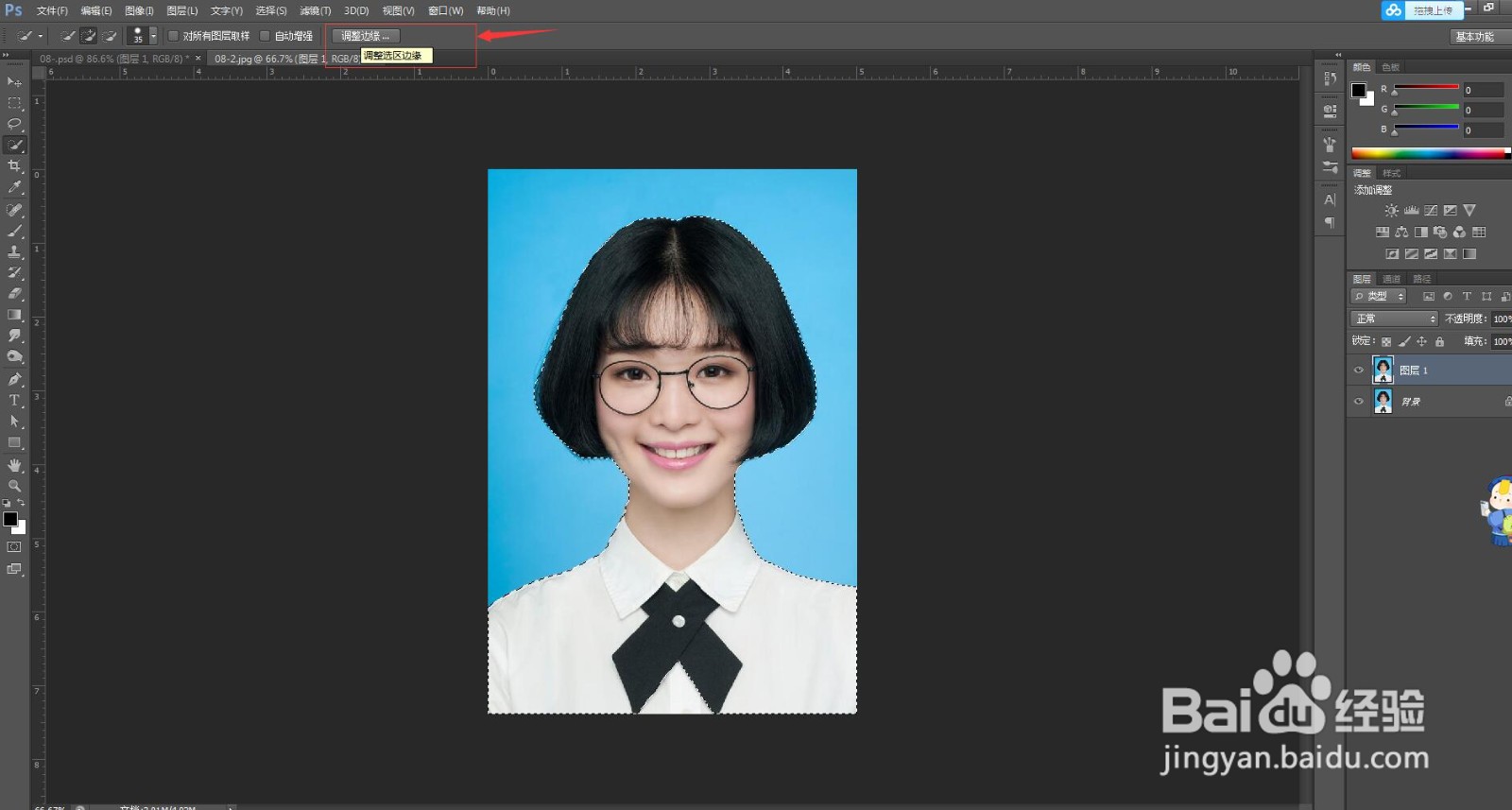The height and width of the screenshot is (810, 1512).
Task: Expand the tools panel double-arrow
Action: tap(6, 56)
